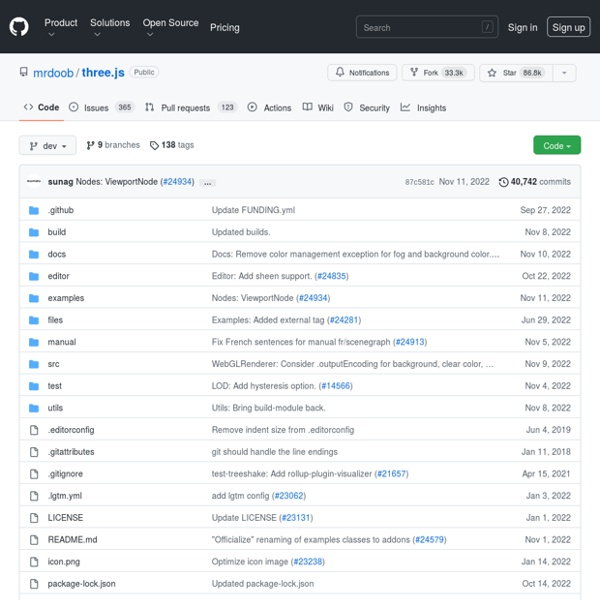Click the utils folder icon
The width and height of the screenshot is (600, 600).
coord(34,408)
